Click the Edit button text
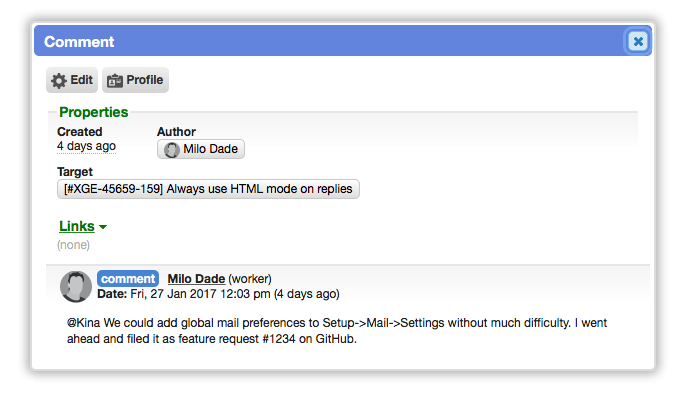Image resolution: width=678 pixels, height=401 pixels. click(81, 80)
